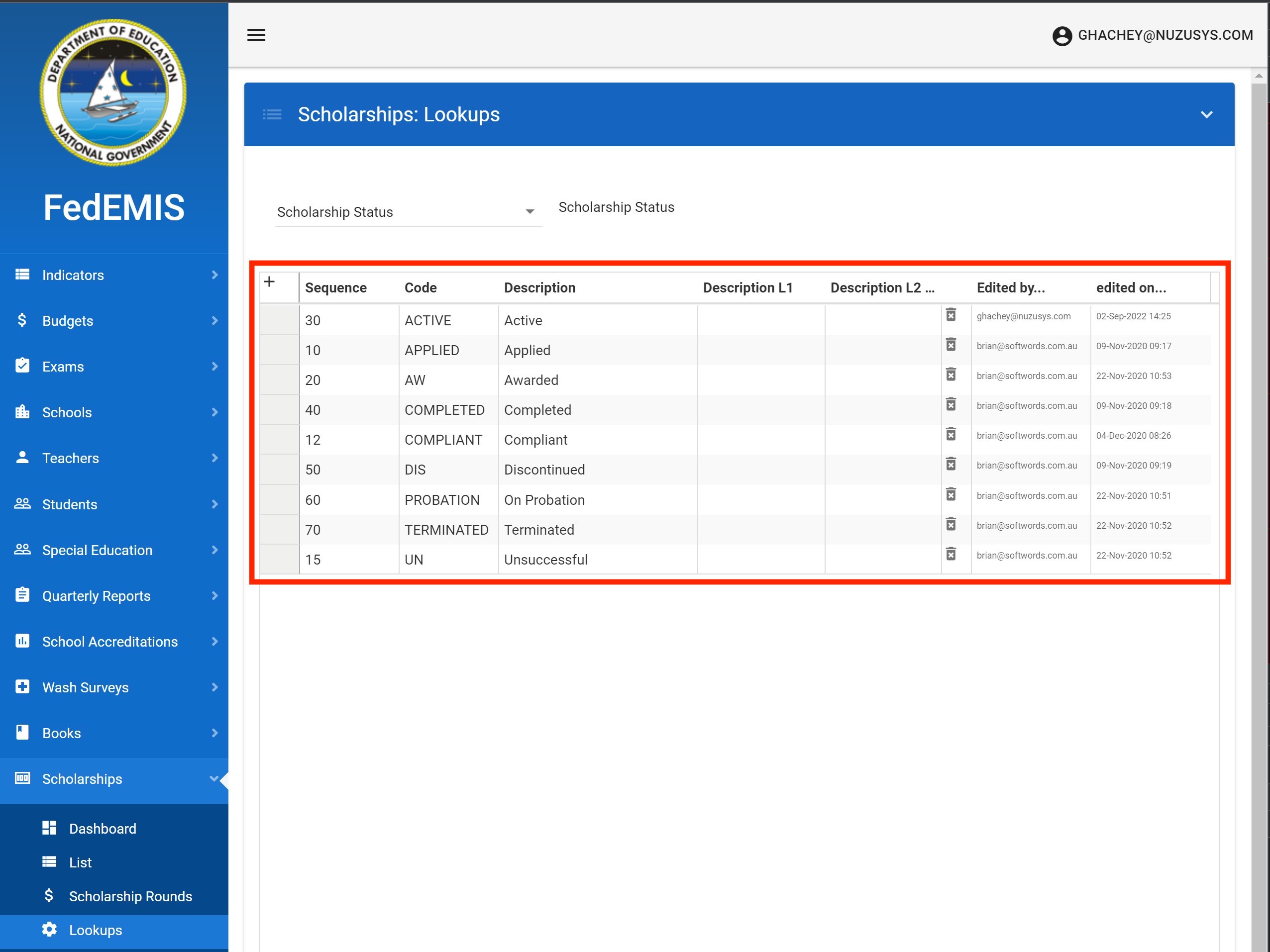
Task: Select the row header for APPLIED row
Action: click(279, 350)
